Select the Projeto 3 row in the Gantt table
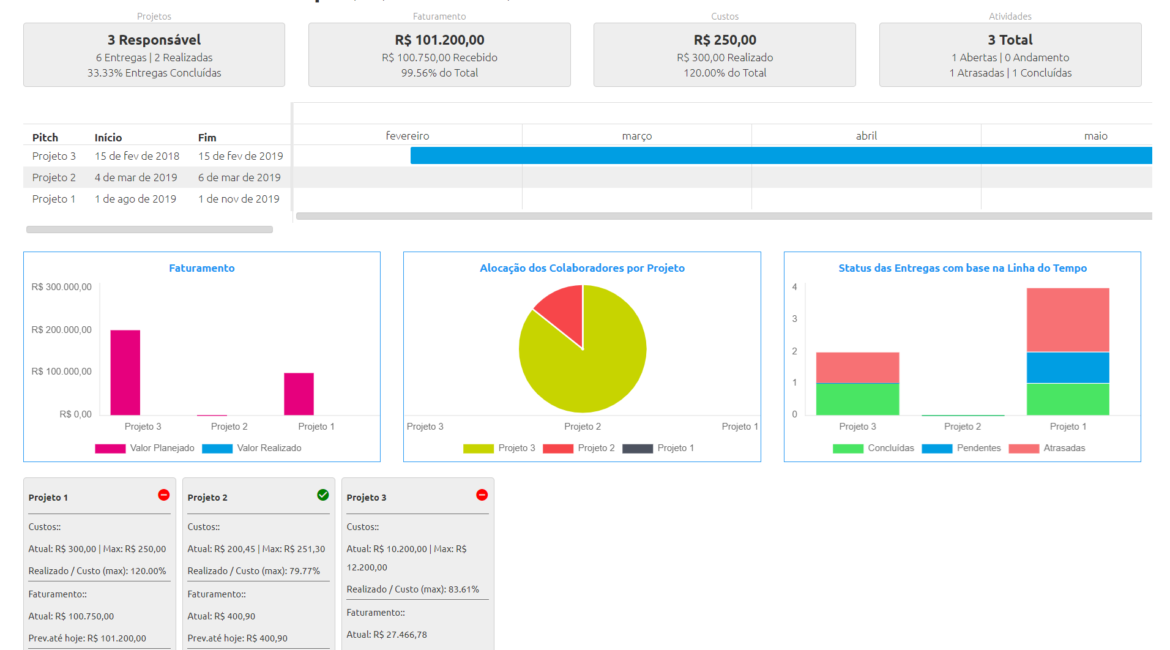This screenshot has width=1170, height=650. coord(157,156)
